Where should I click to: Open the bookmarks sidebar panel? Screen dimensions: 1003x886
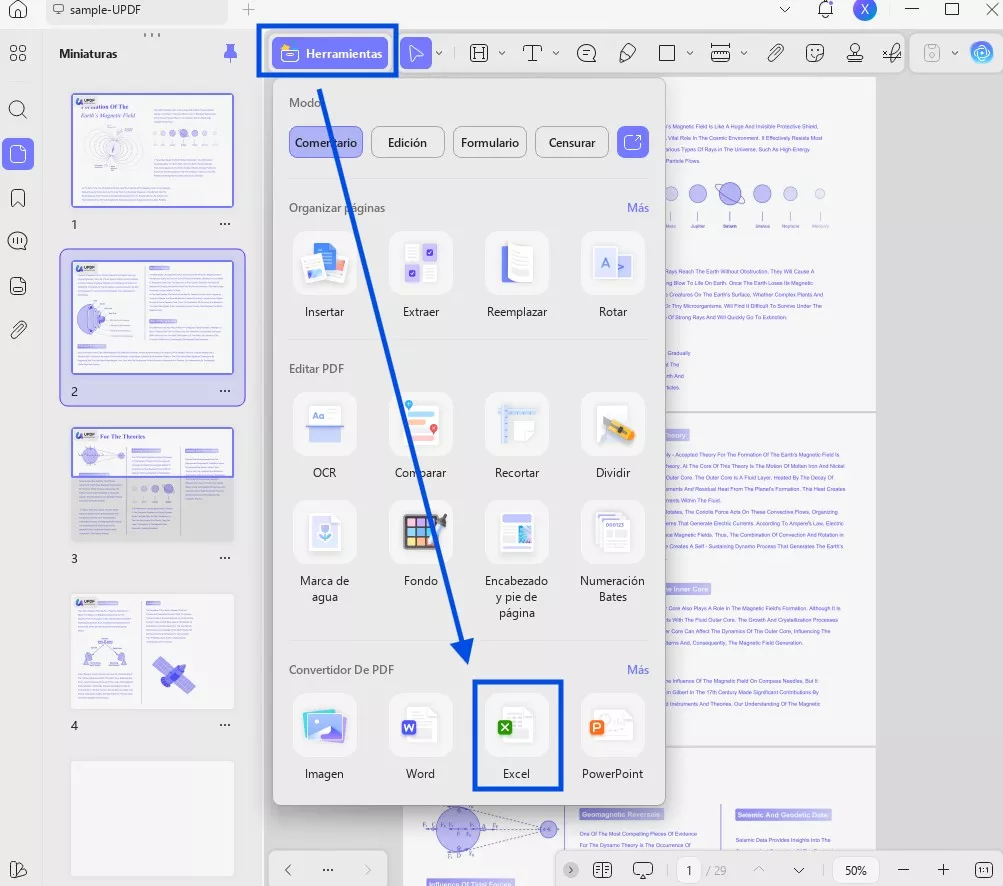tap(18, 198)
